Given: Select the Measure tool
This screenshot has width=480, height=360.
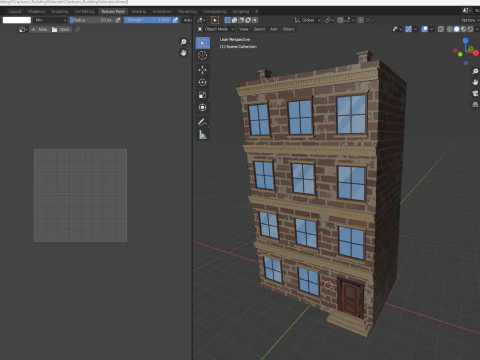Looking at the screenshot, I should pyautogui.click(x=202, y=135).
